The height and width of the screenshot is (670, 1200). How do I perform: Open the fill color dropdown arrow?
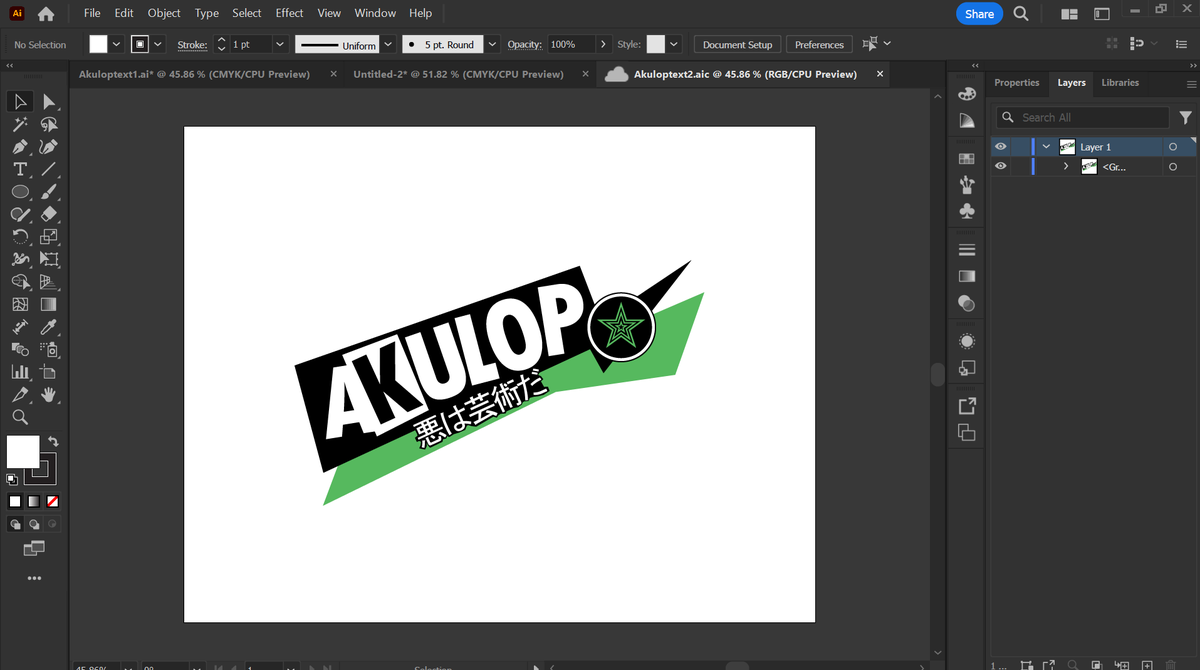(x=116, y=44)
